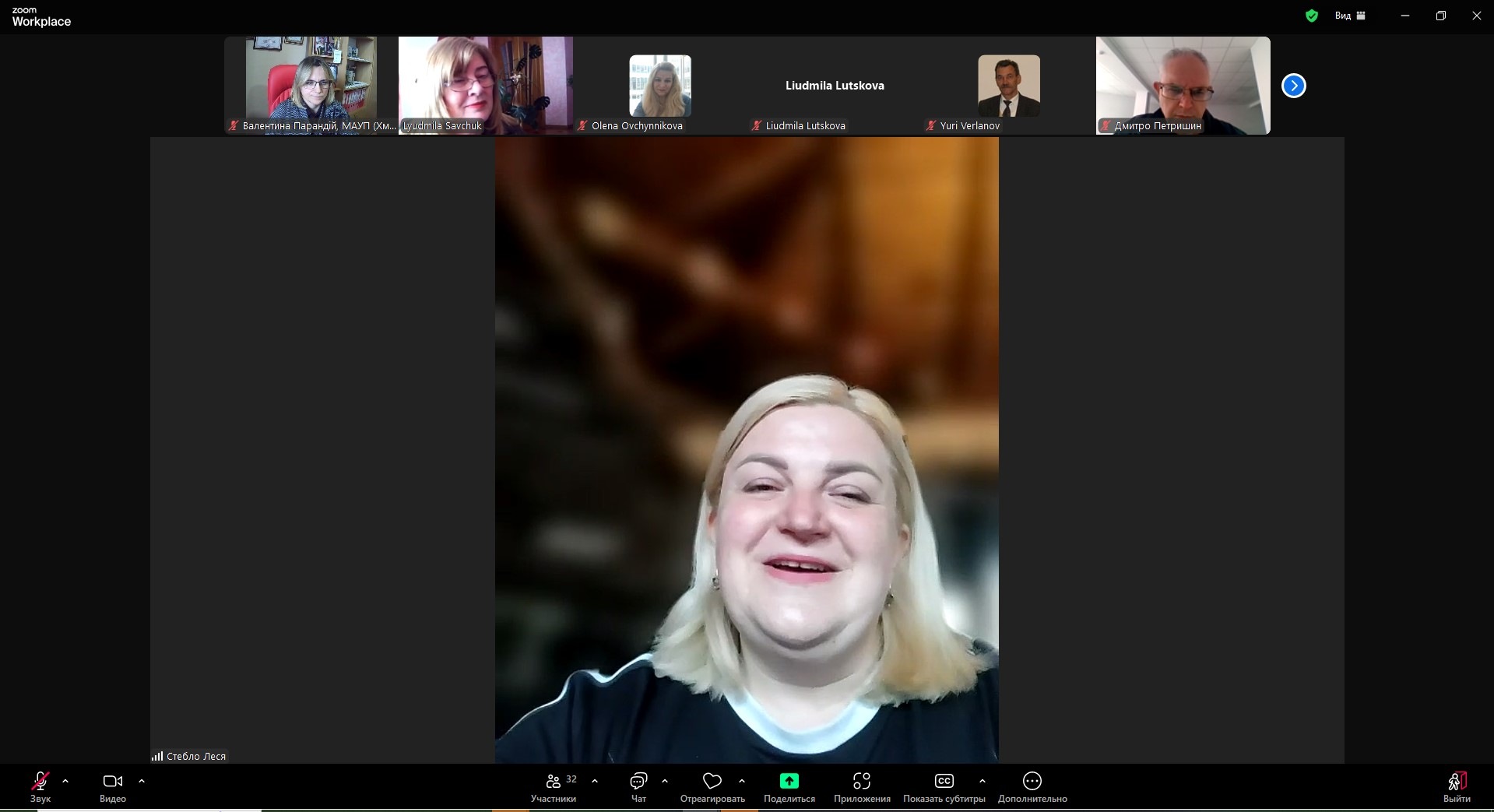Click the muted mic icon on Yuri Verlanov
Screen dimensions: 1494x812
click(x=931, y=125)
